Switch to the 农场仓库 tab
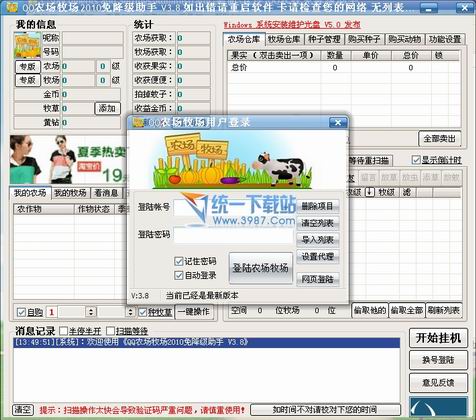Viewport: 476px width, 420px height. click(244, 39)
